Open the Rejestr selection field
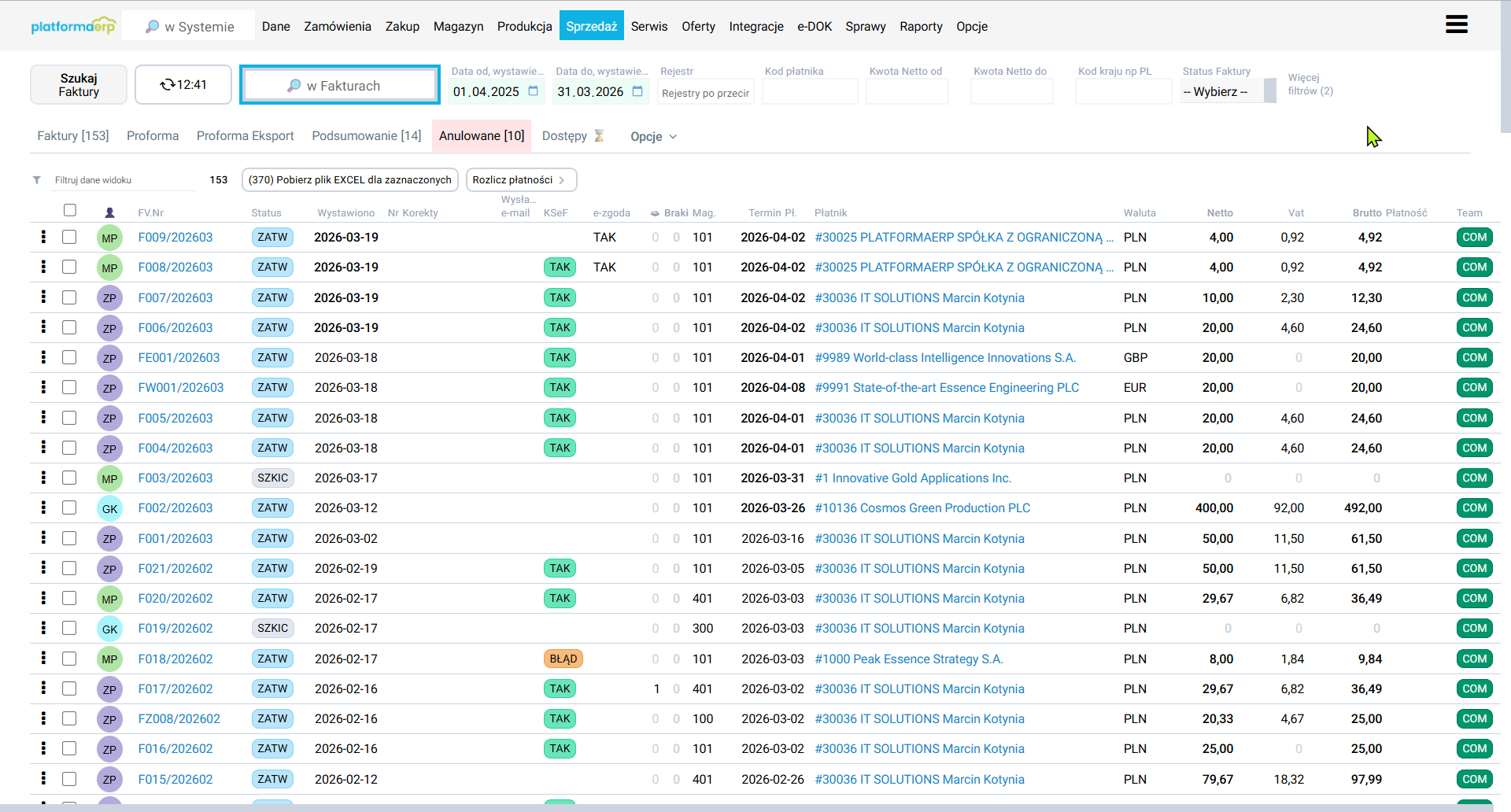 click(x=705, y=93)
